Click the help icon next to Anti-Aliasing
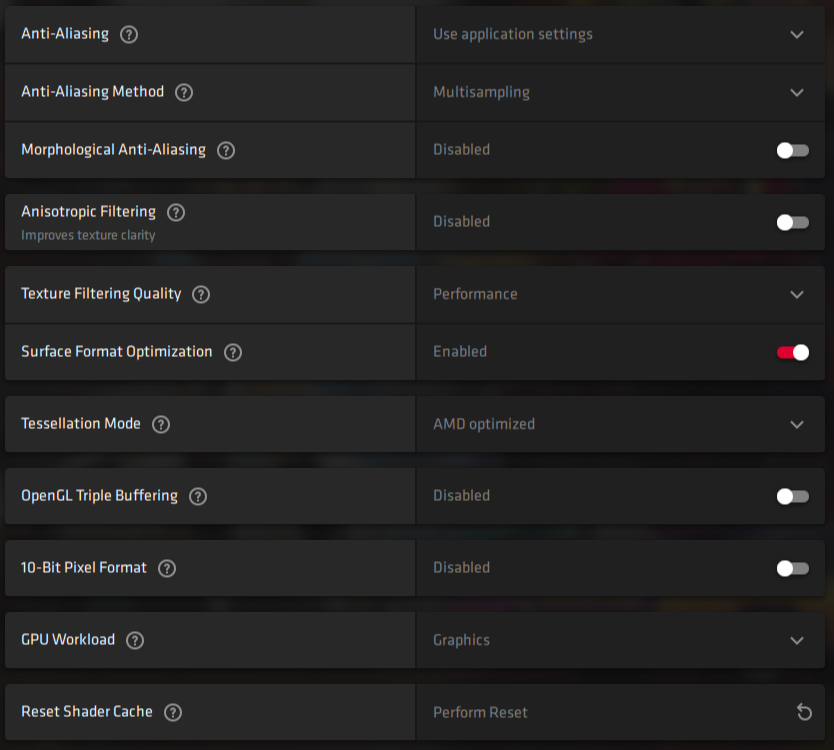 pyautogui.click(x=129, y=34)
